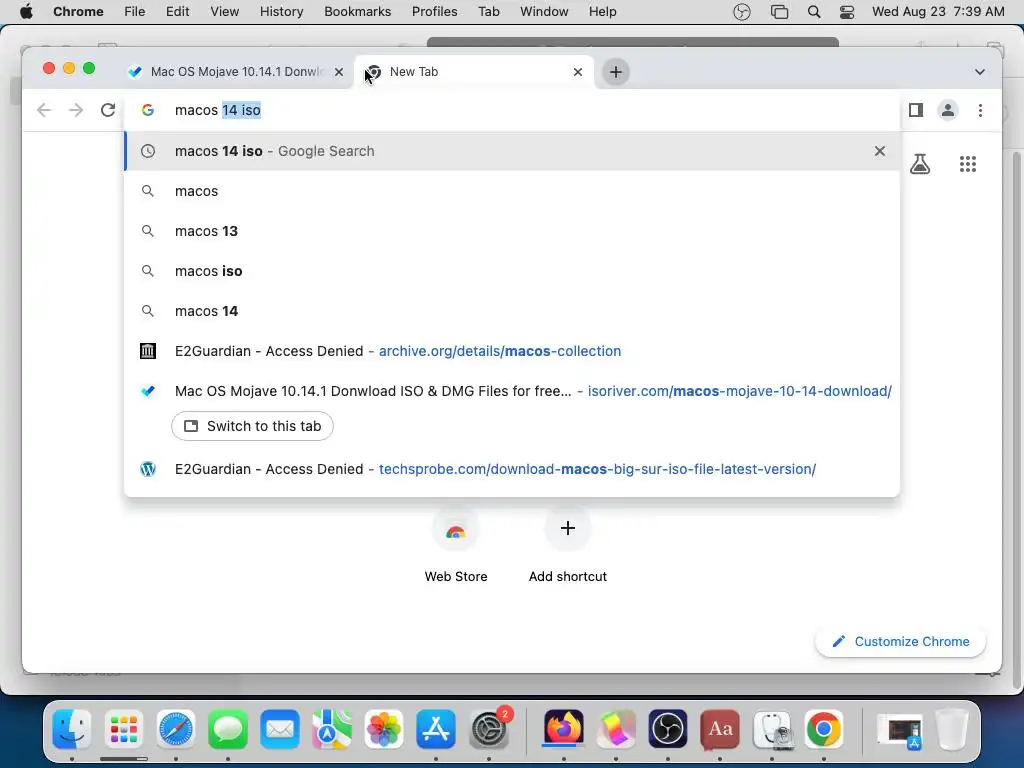Open Messages from the Dock
The width and height of the screenshot is (1024, 768).
click(228, 729)
